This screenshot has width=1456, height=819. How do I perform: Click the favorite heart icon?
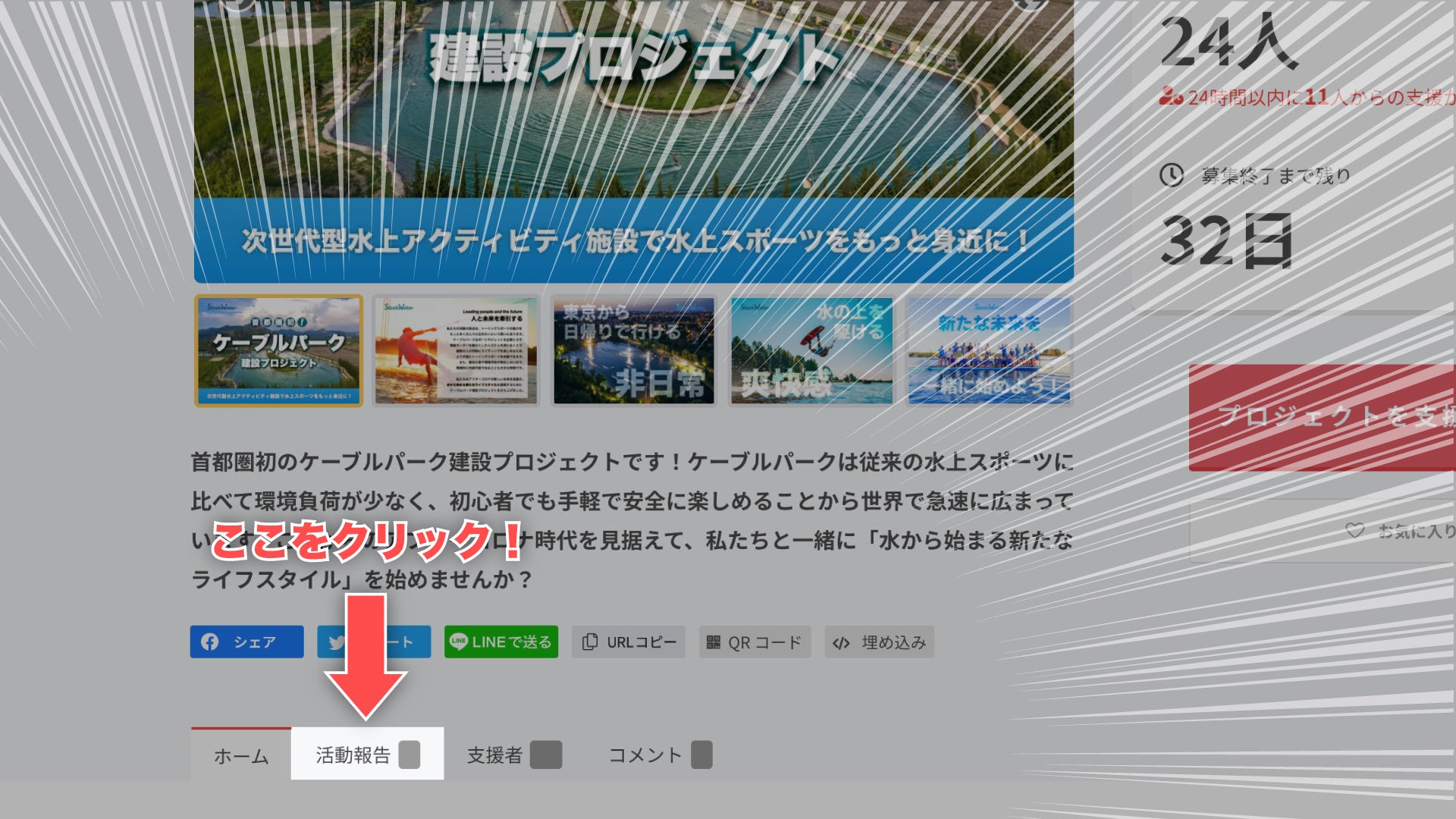coord(1354,531)
